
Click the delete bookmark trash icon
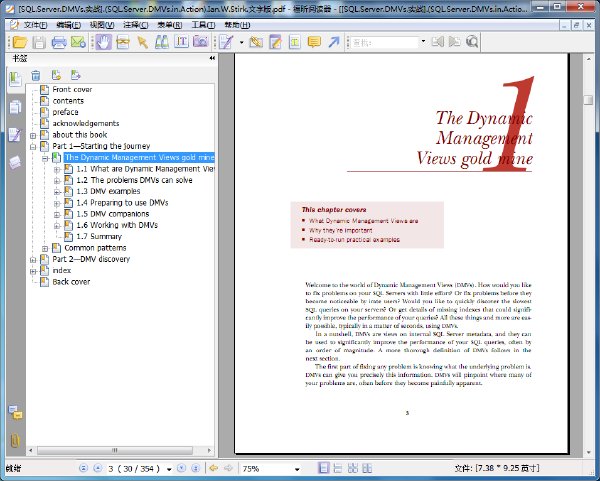coord(36,75)
